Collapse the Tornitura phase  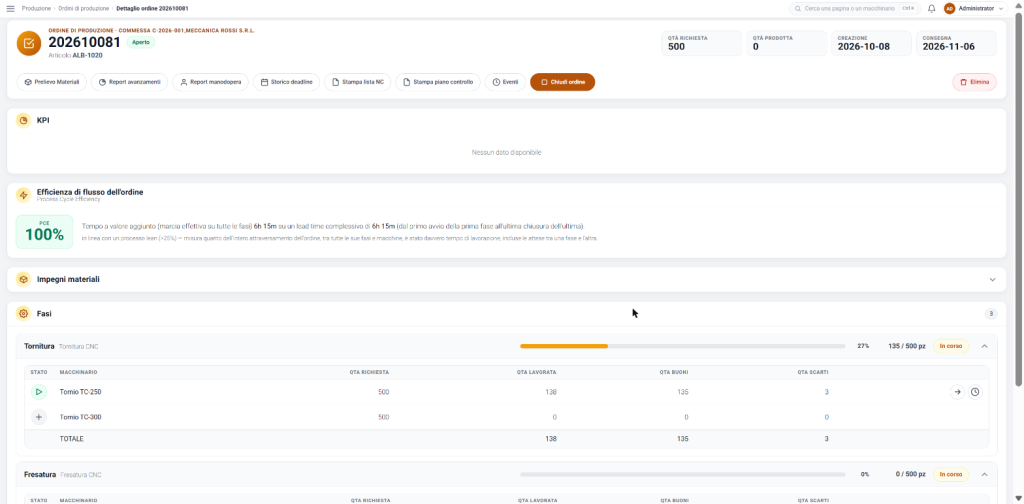point(984,346)
